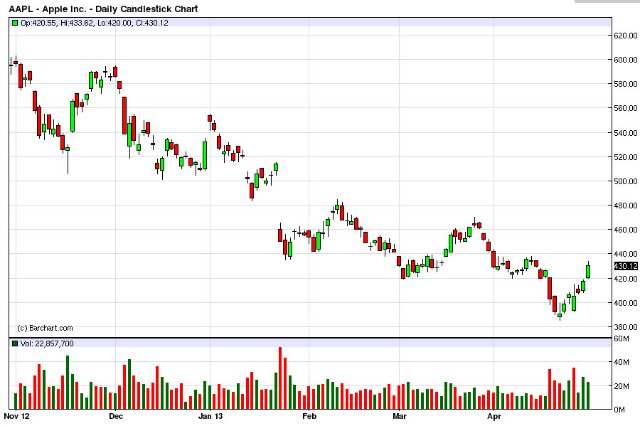
Task: Click the Nov 12 date axis label
Action: [x=16, y=416]
